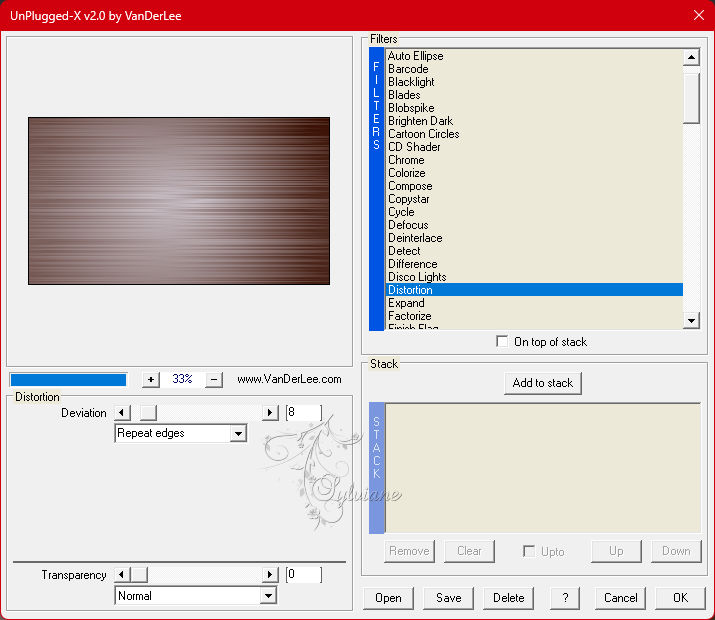Viewport: 715px width, 620px height.
Task: Click the Clear stack button
Action: [x=469, y=551]
